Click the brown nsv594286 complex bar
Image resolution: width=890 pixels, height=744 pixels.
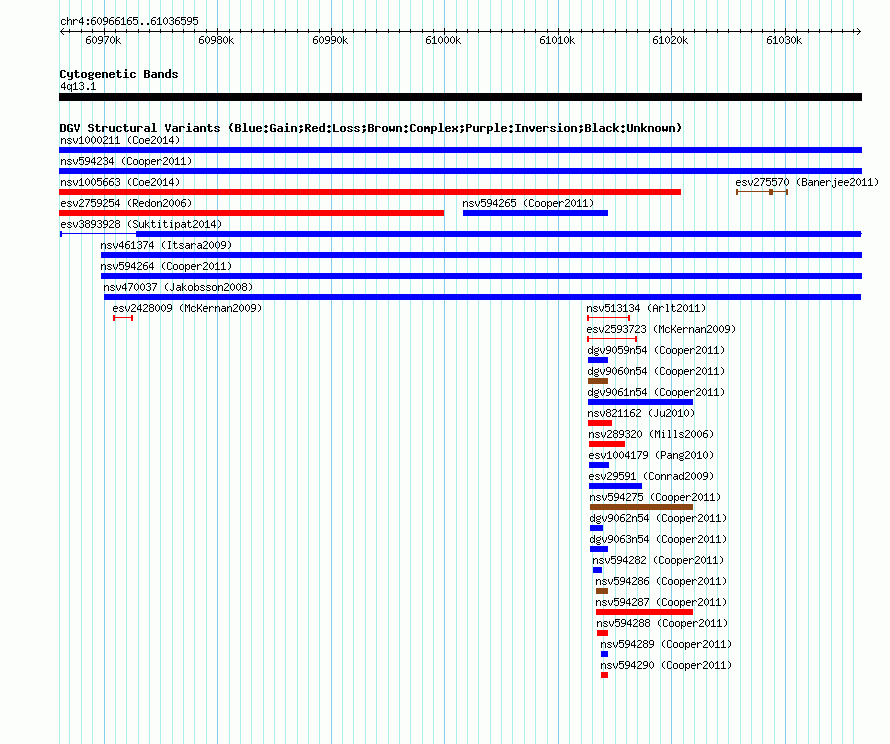[602, 591]
